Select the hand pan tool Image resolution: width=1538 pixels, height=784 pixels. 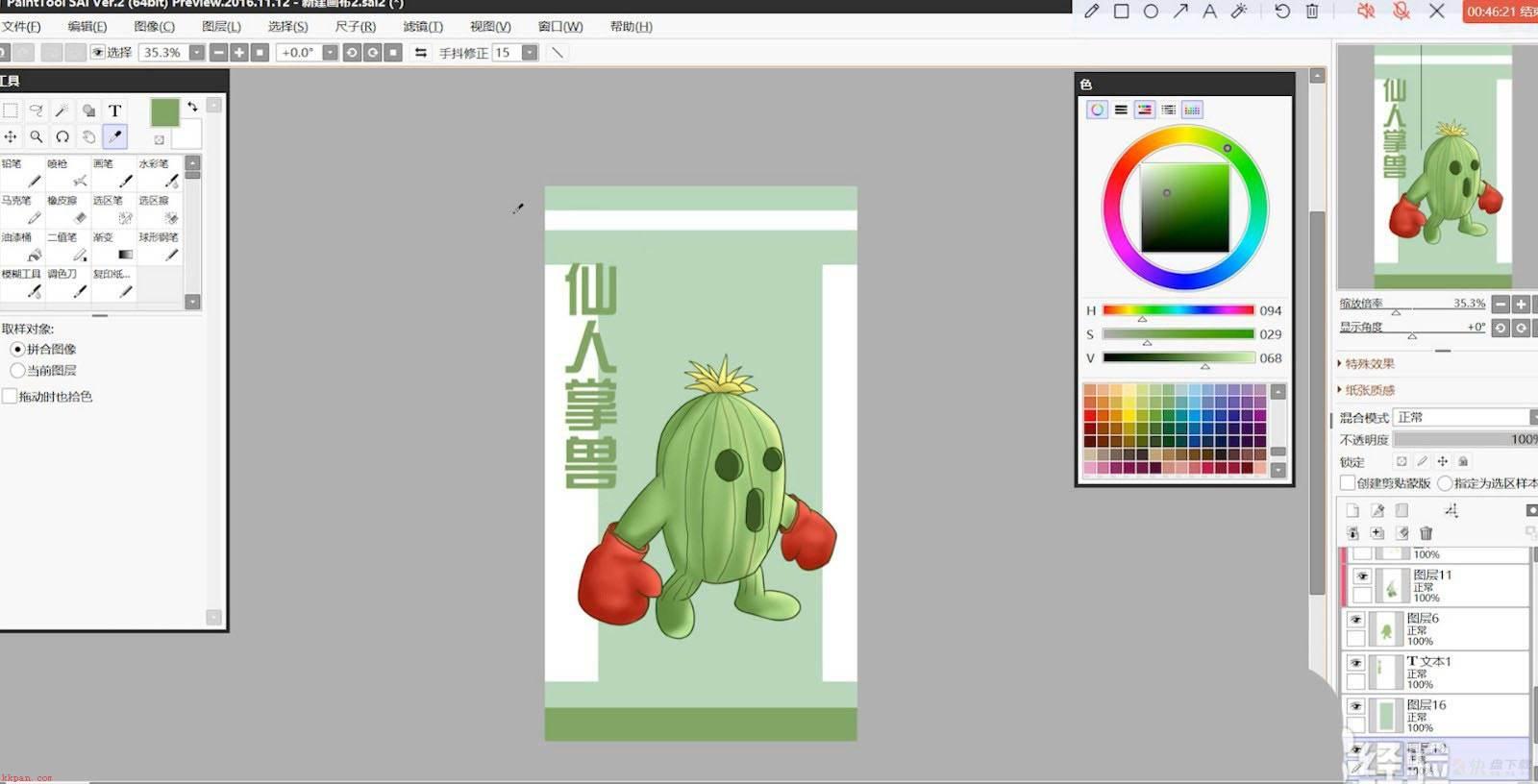tap(88, 136)
